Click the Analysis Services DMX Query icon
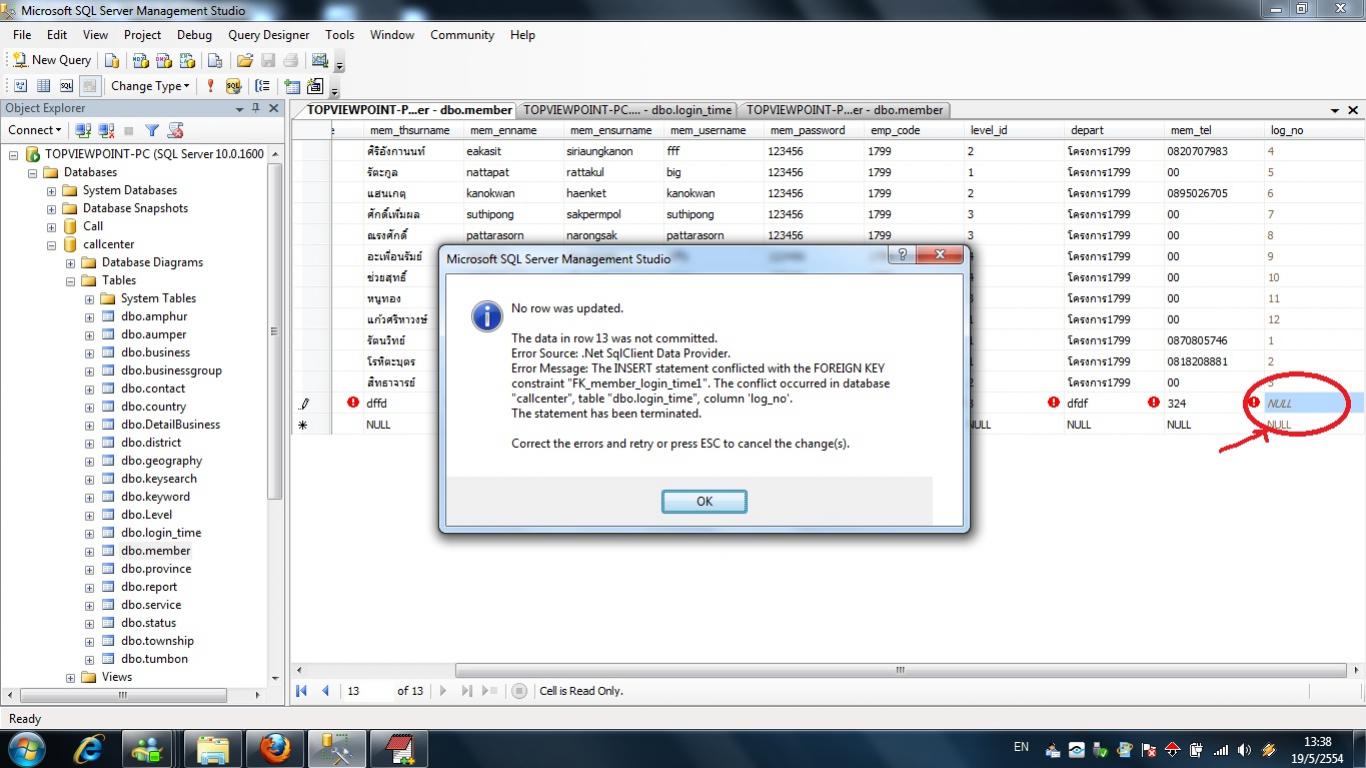This screenshot has height=768, width=1366. pyautogui.click(x=163, y=60)
